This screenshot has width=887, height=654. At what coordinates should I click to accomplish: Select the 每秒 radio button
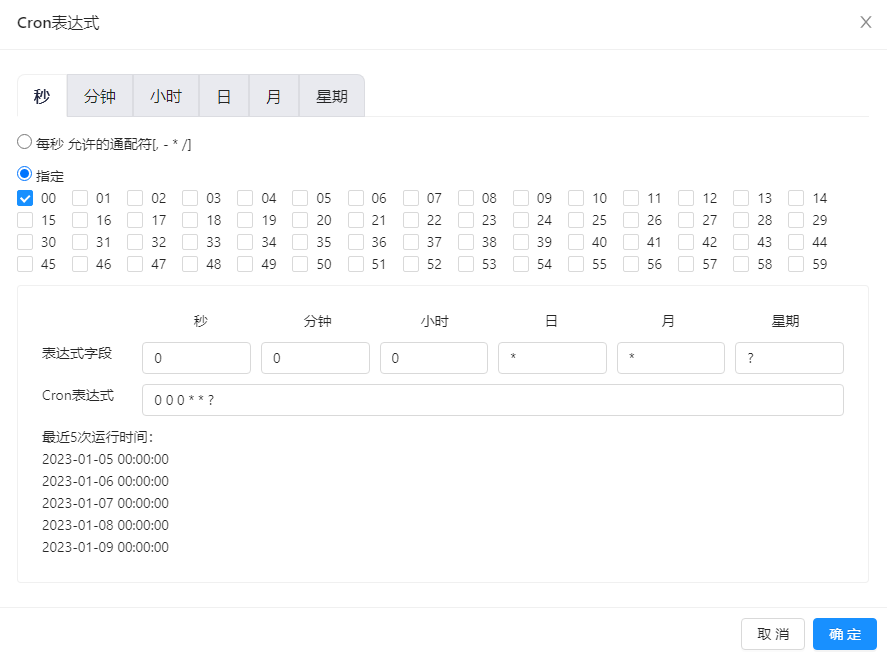point(25,142)
